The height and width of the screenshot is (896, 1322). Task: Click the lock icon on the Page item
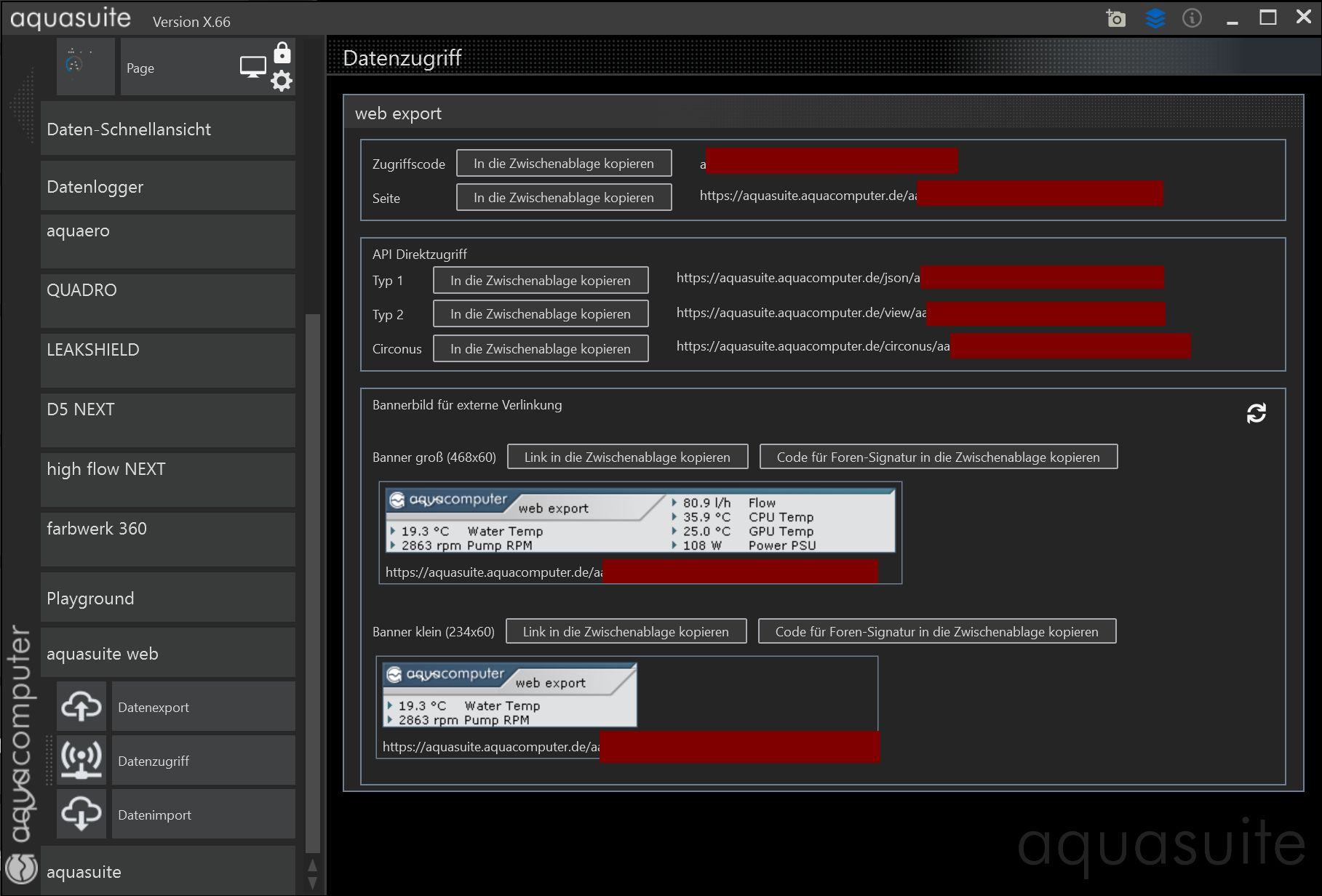click(282, 53)
